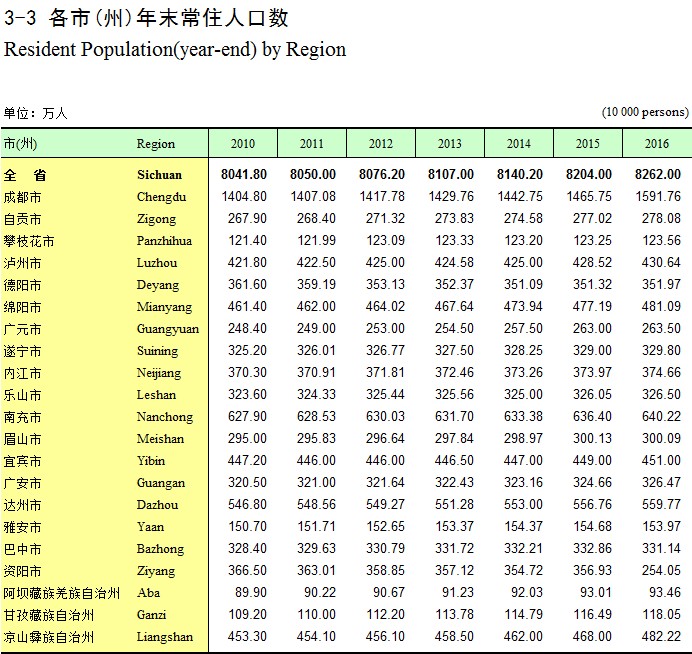Select the Ziyang region name
This screenshot has width=692, height=654.
pos(156,571)
